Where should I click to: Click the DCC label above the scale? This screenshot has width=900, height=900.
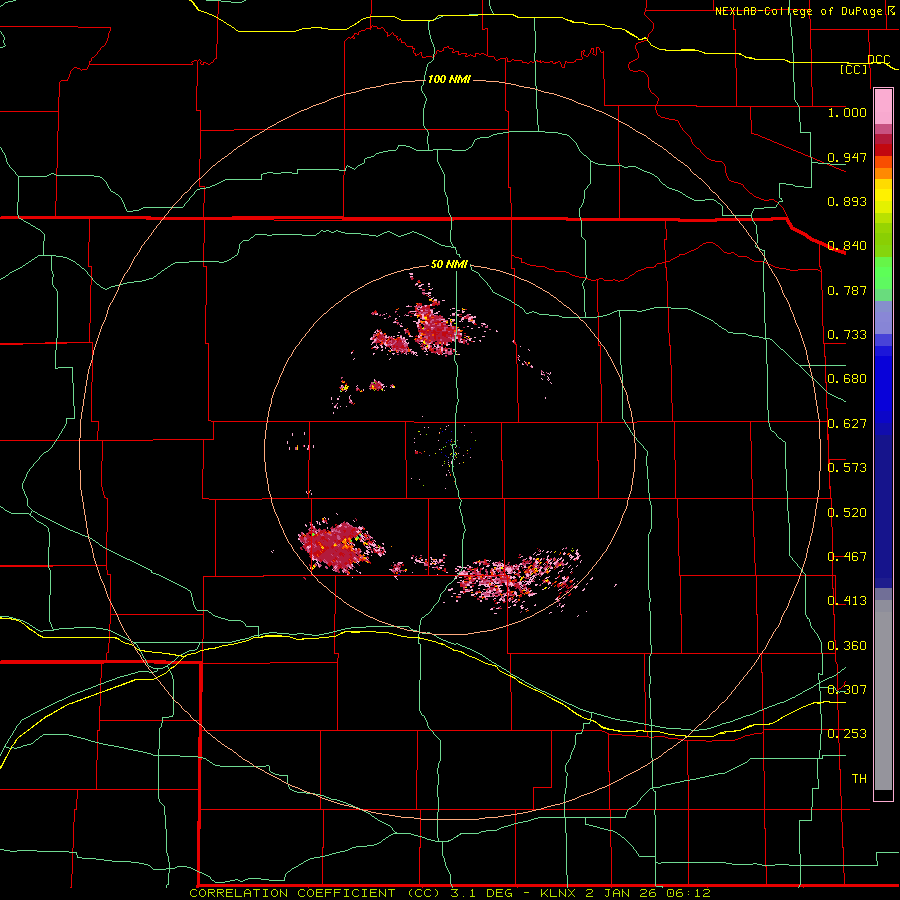878,59
